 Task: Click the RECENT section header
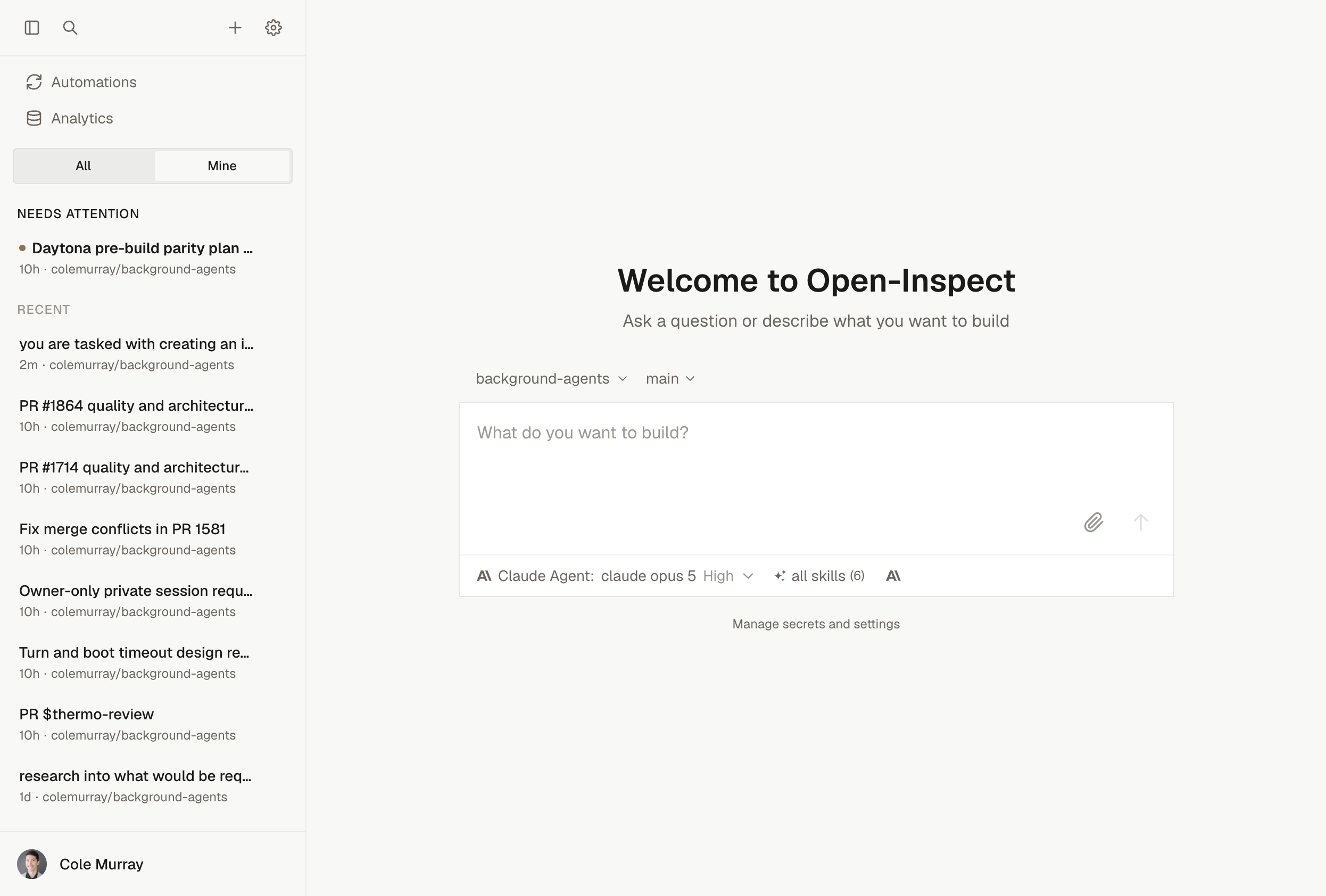coord(43,309)
